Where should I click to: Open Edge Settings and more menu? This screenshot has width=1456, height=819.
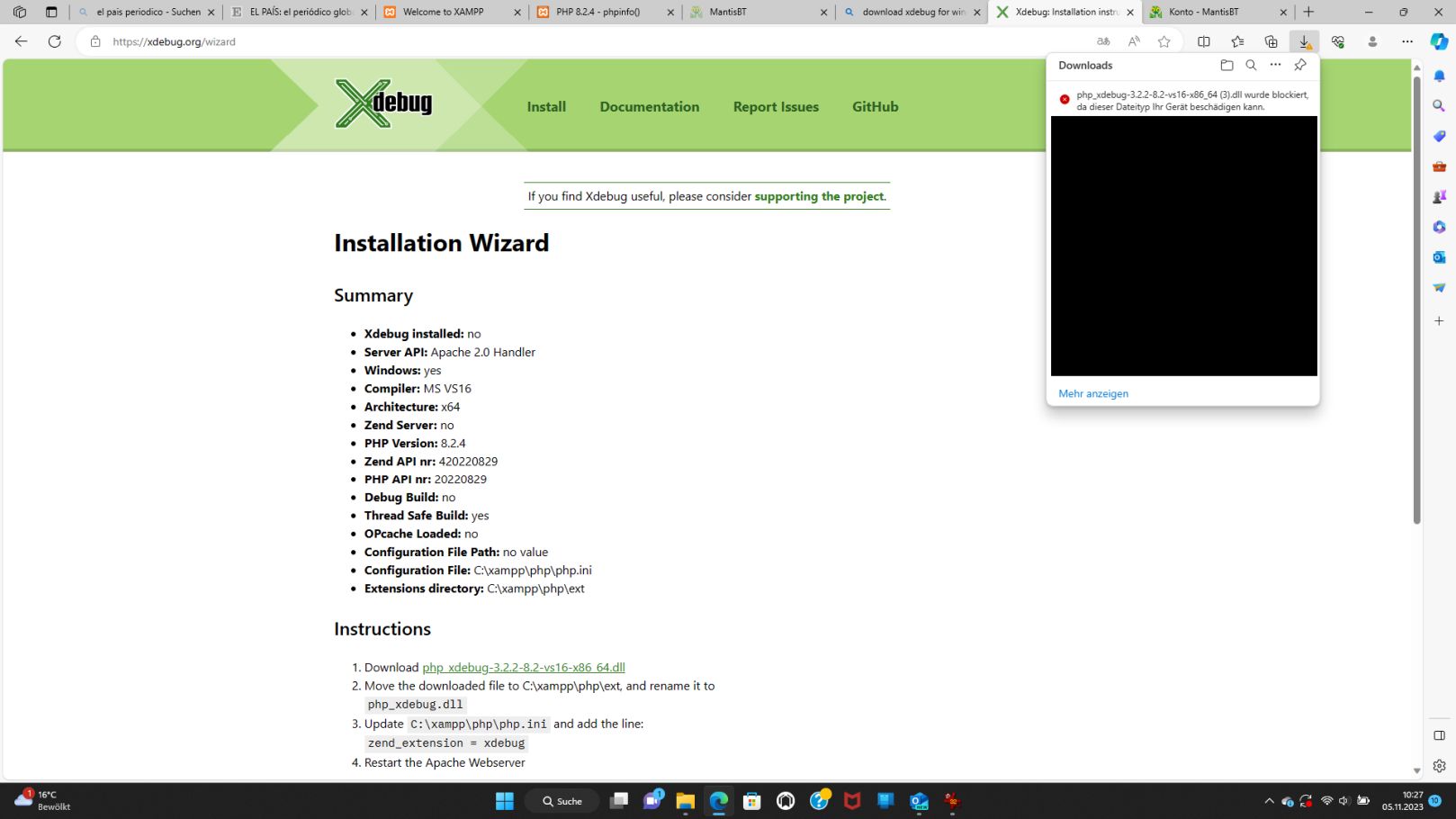point(1407,41)
